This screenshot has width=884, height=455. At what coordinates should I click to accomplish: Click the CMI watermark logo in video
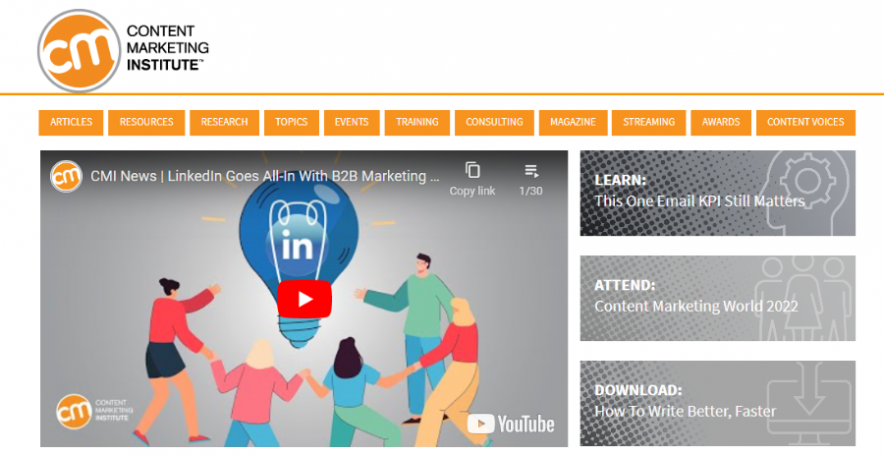point(95,411)
